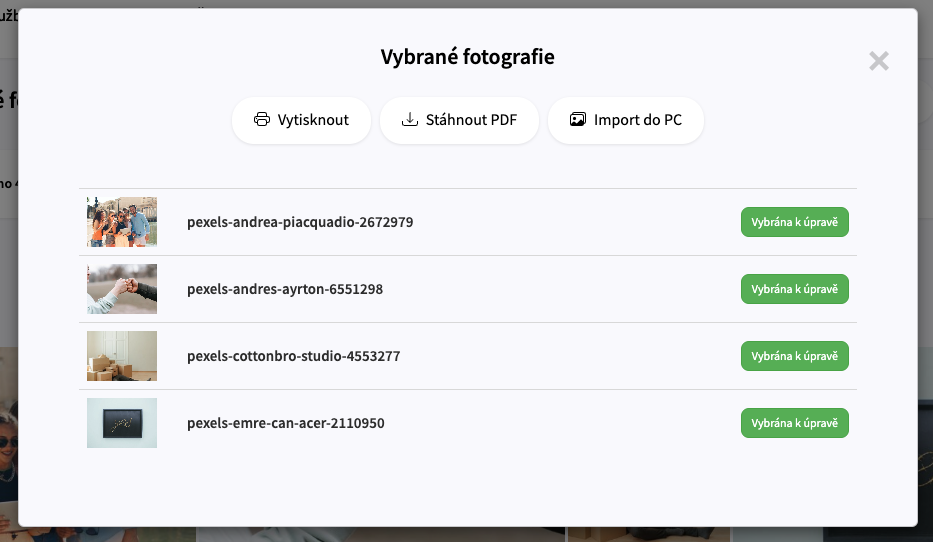This screenshot has height=542, width=933.
Task: Close the Vybrané fotografie dialog
Action: coord(878,61)
